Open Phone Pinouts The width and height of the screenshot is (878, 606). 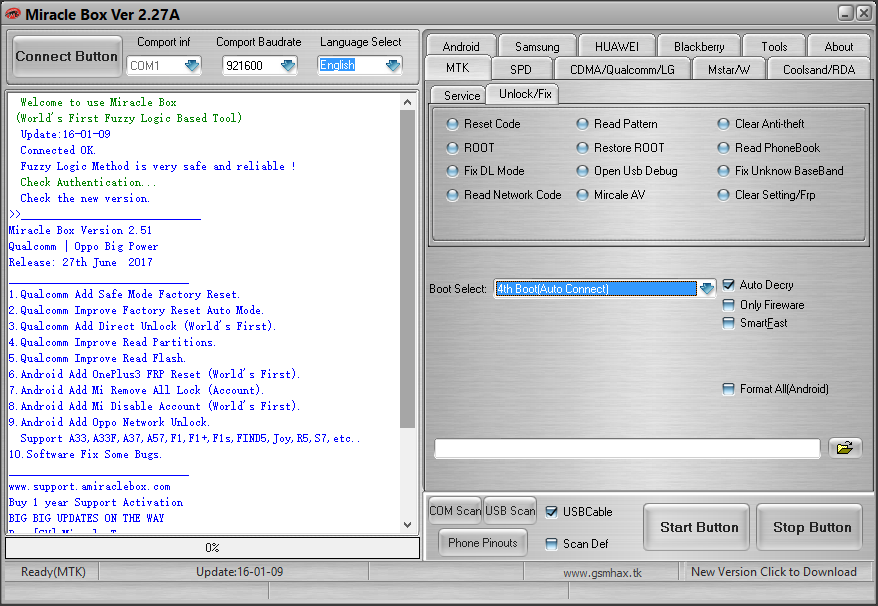point(483,543)
